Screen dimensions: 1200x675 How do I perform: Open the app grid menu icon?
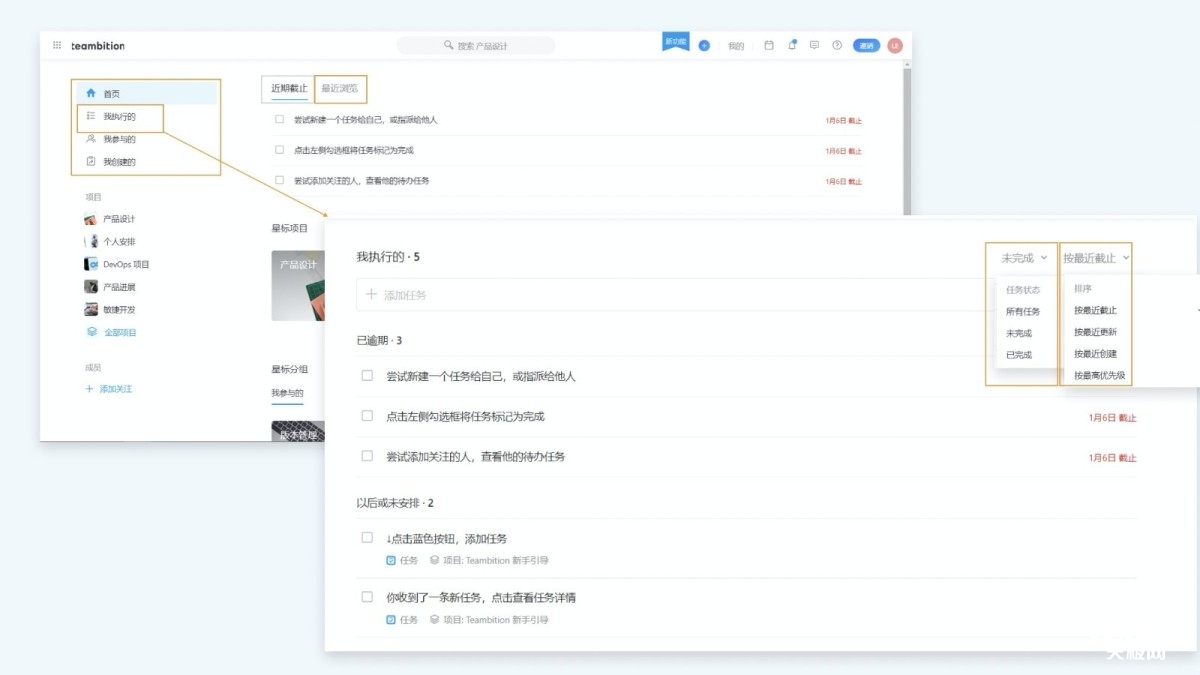click(57, 46)
